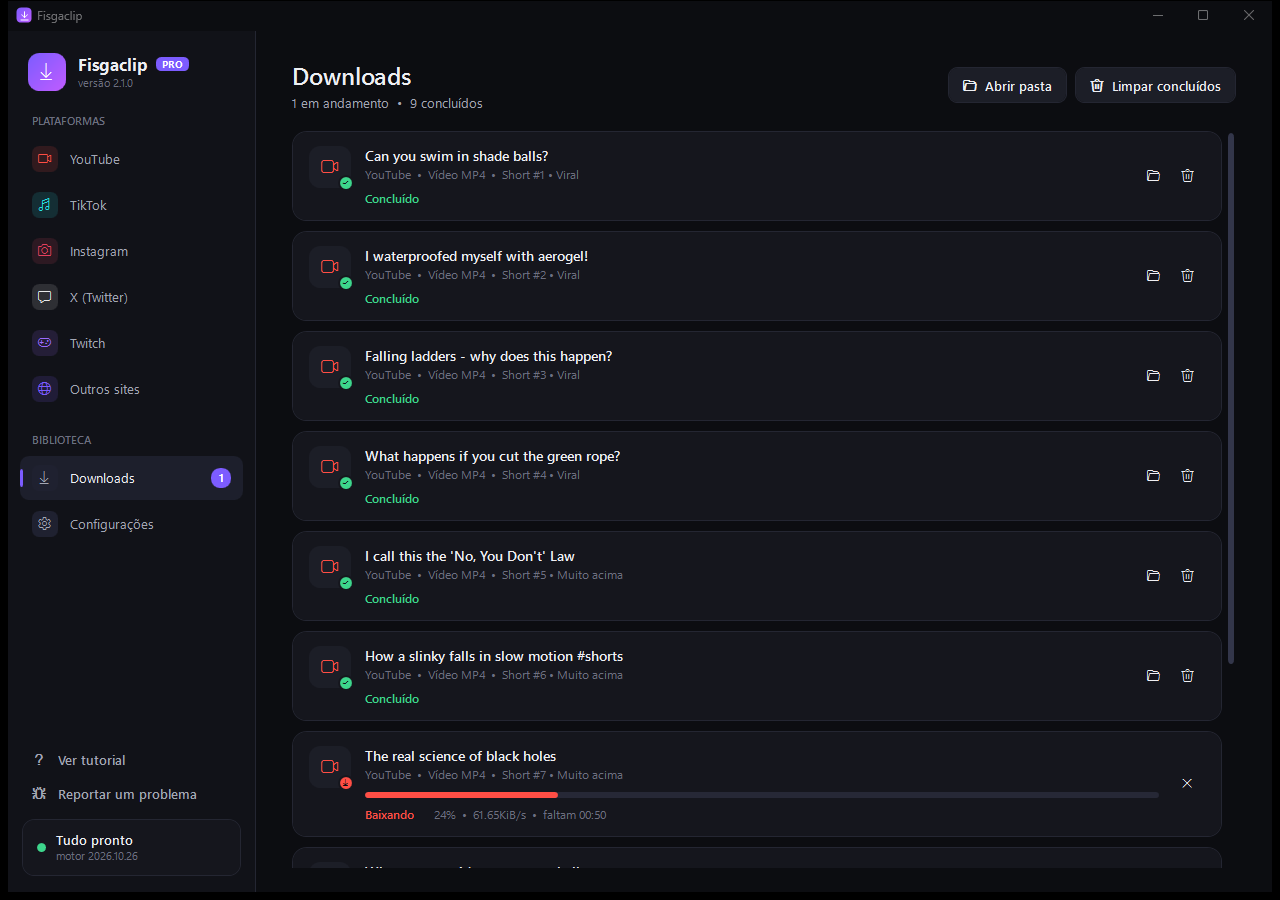Click title 'I call this the 'No, You Don't' Law'
Viewport: 1280px width, 900px height.
470,556
